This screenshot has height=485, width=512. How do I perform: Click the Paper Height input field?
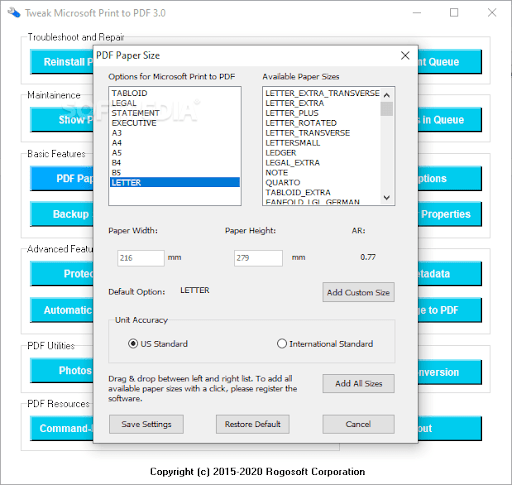[x=258, y=258]
